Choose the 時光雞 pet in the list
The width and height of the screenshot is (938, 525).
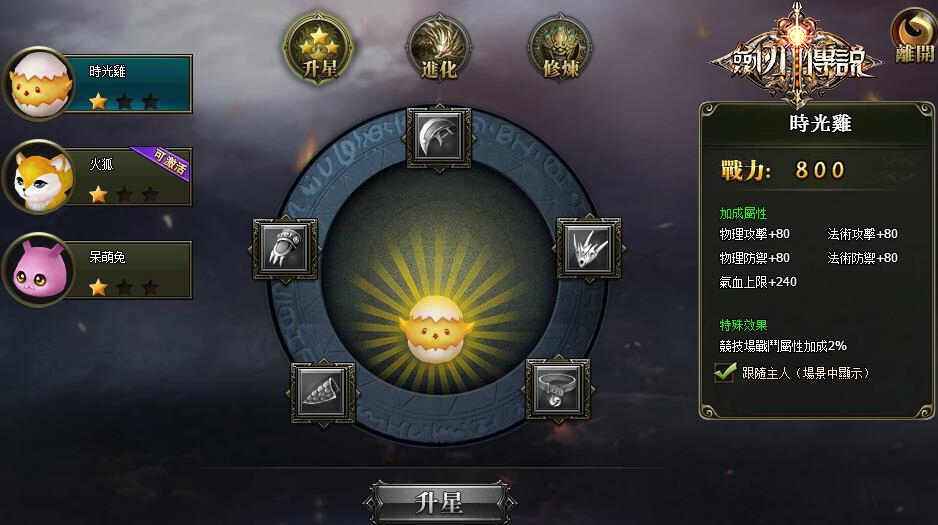tap(99, 84)
